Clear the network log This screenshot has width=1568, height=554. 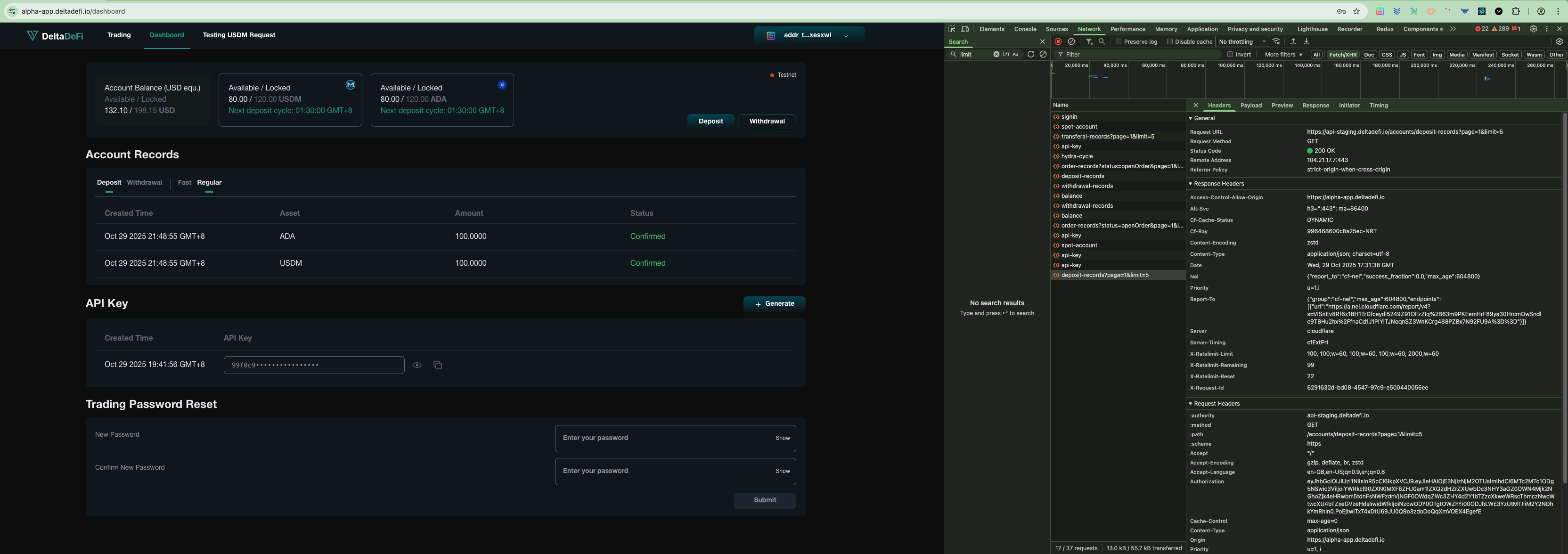click(1071, 42)
